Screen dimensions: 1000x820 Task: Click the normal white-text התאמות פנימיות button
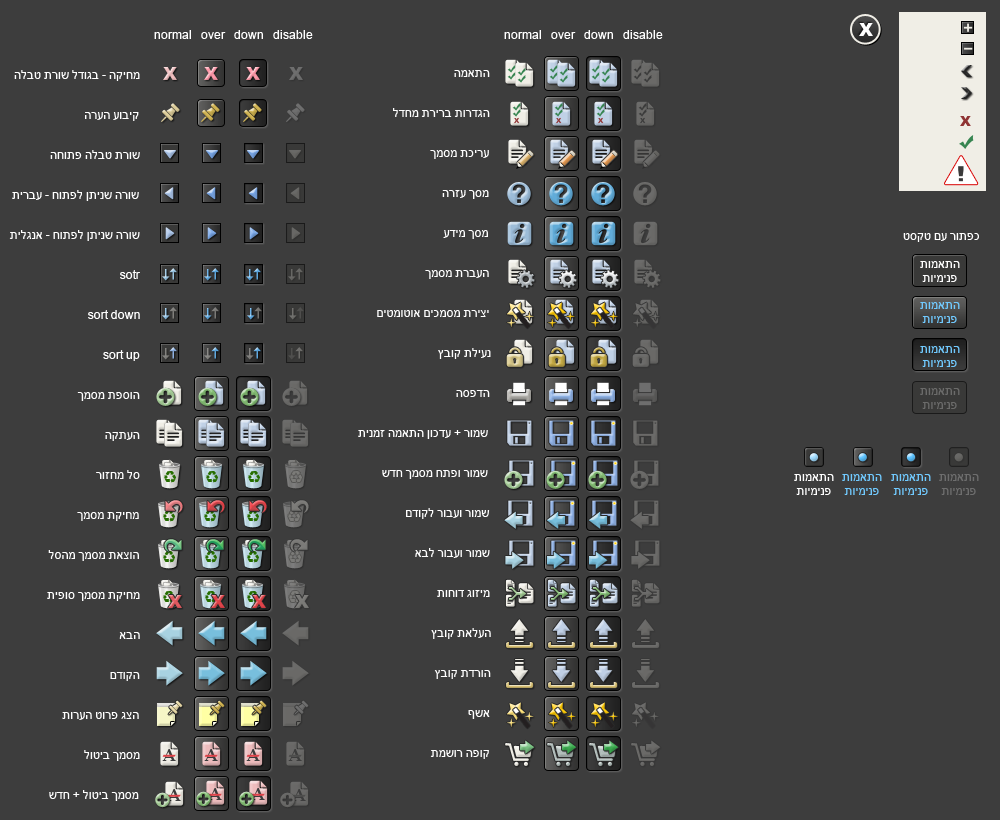coord(939,270)
